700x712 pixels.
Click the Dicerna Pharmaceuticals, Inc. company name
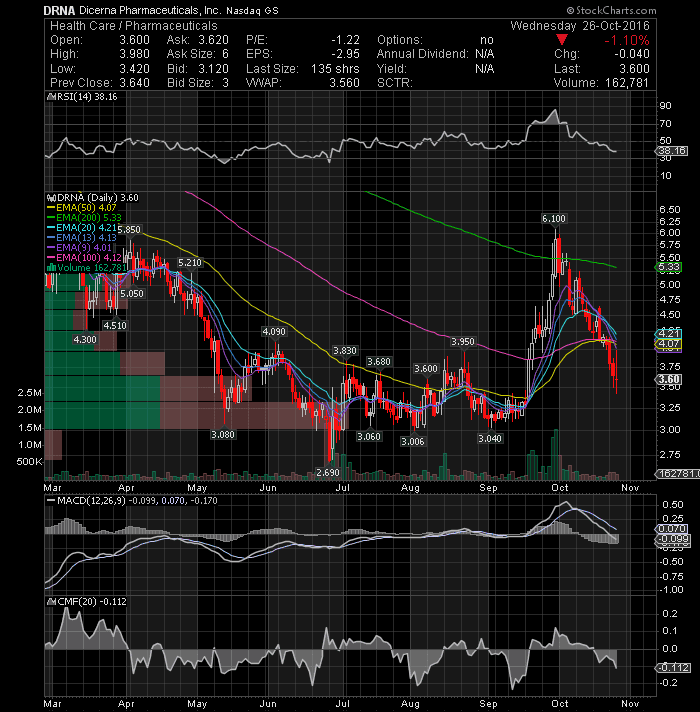click(x=150, y=10)
